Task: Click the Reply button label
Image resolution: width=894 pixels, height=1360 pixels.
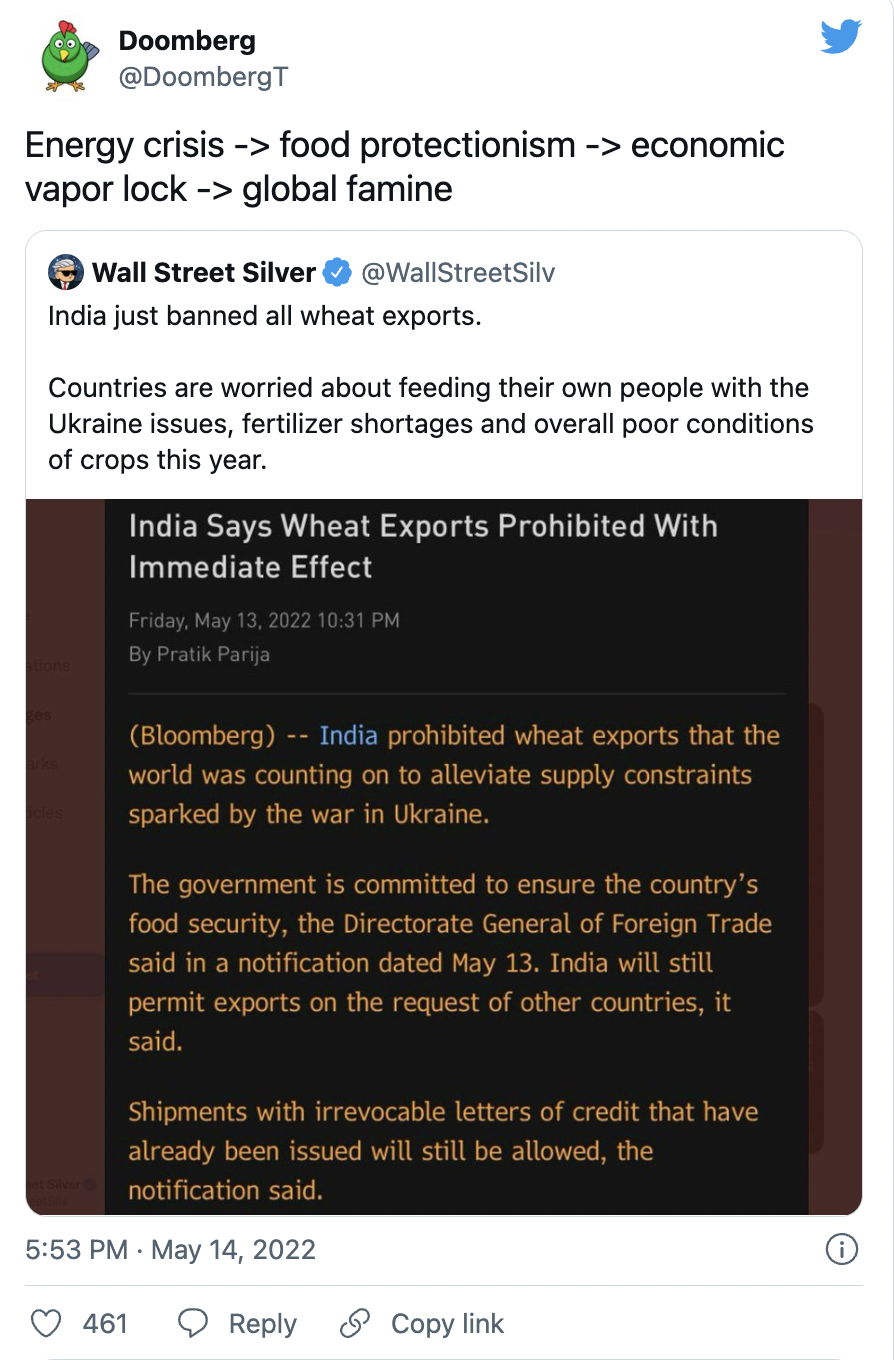Action: click(263, 1324)
